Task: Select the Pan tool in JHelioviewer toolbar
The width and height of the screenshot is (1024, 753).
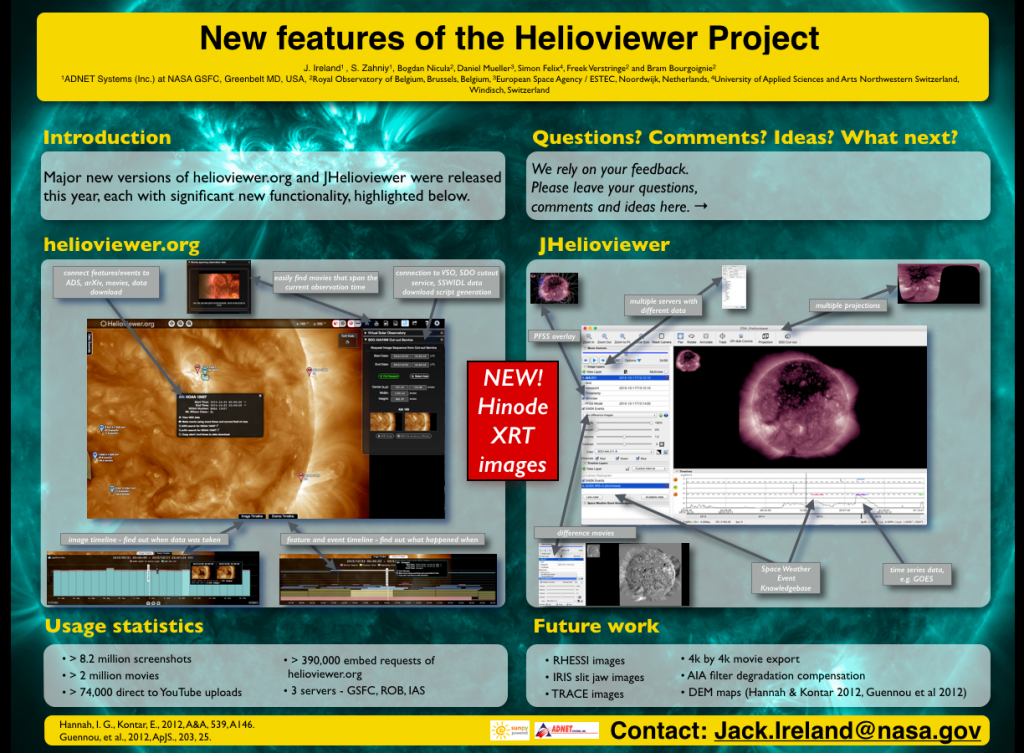Action: [680, 336]
